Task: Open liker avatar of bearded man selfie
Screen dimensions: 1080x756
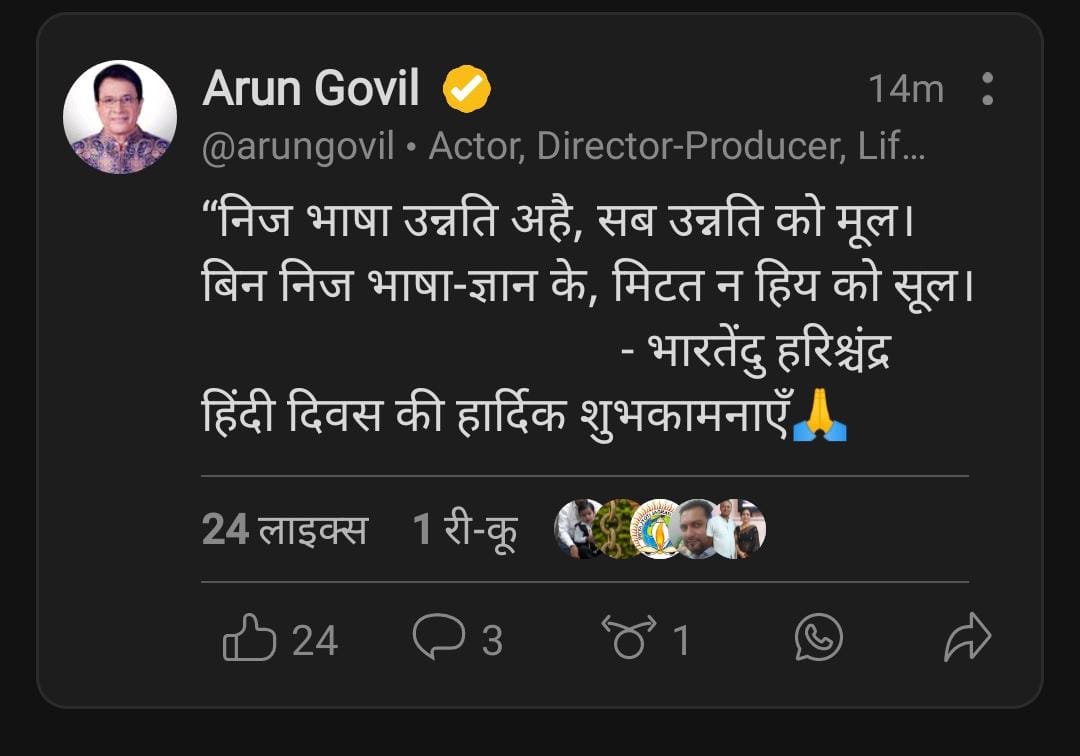Action: [697, 528]
